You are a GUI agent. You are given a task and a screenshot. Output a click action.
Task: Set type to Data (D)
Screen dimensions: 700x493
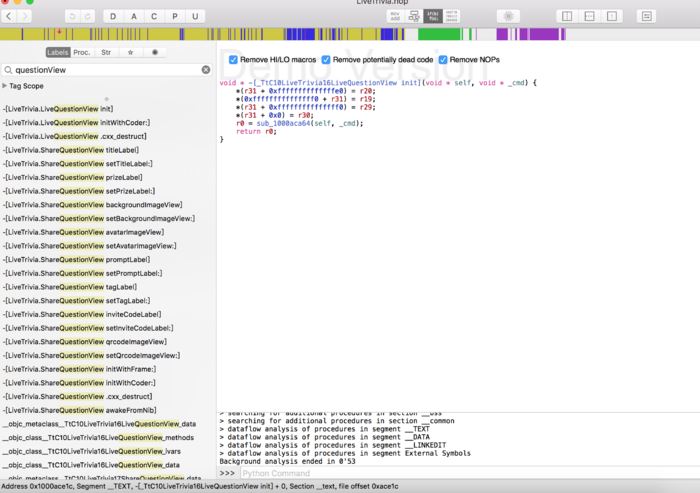coord(113,17)
